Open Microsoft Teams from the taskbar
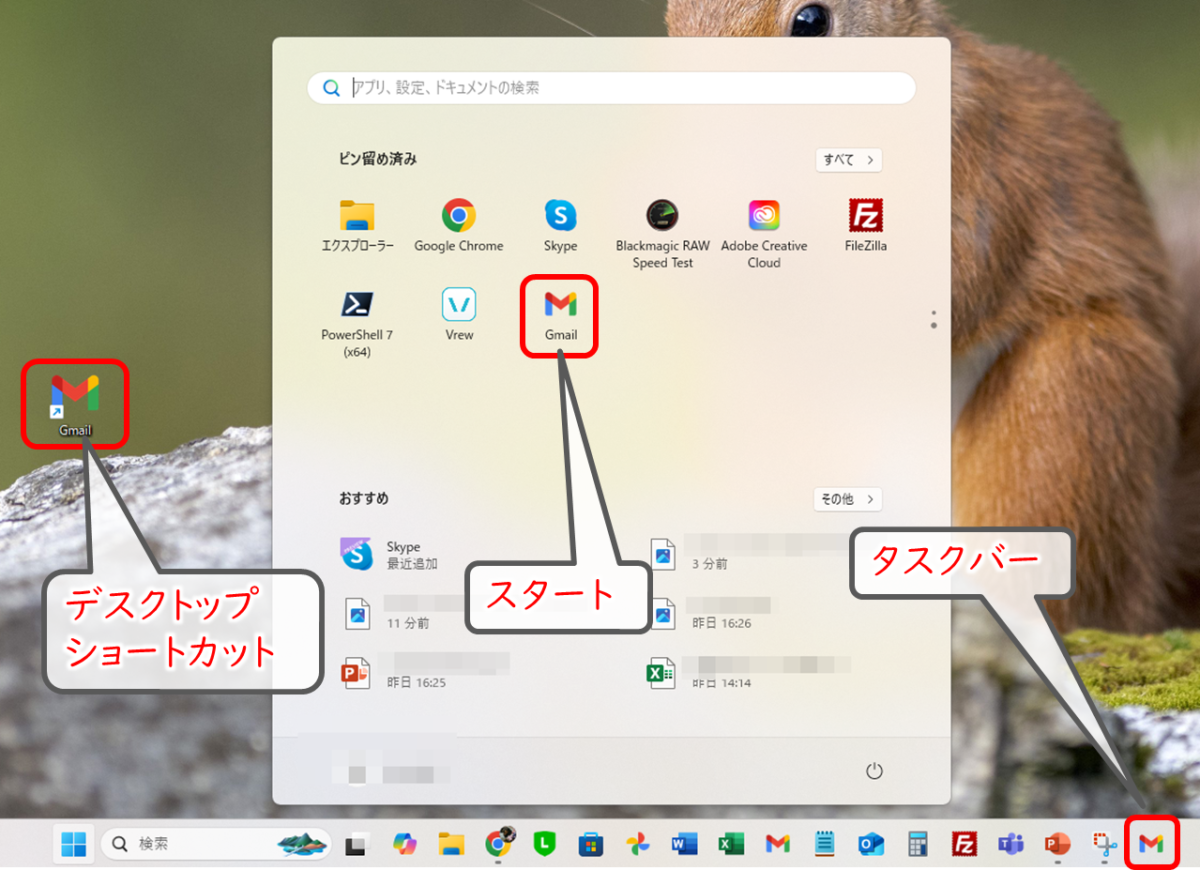 coord(1011,845)
